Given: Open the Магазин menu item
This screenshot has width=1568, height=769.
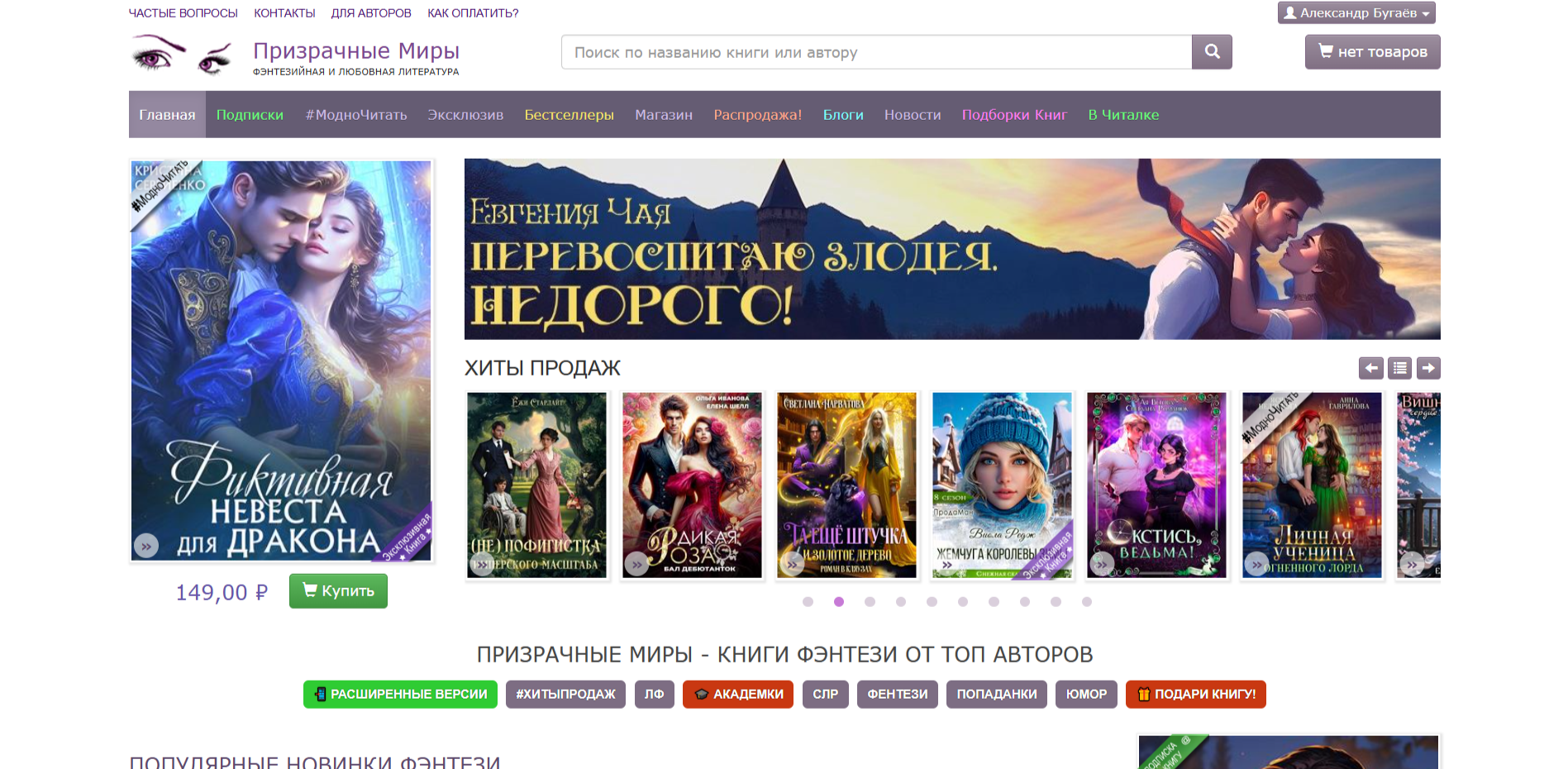Looking at the screenshot, I should pos(664,114).
